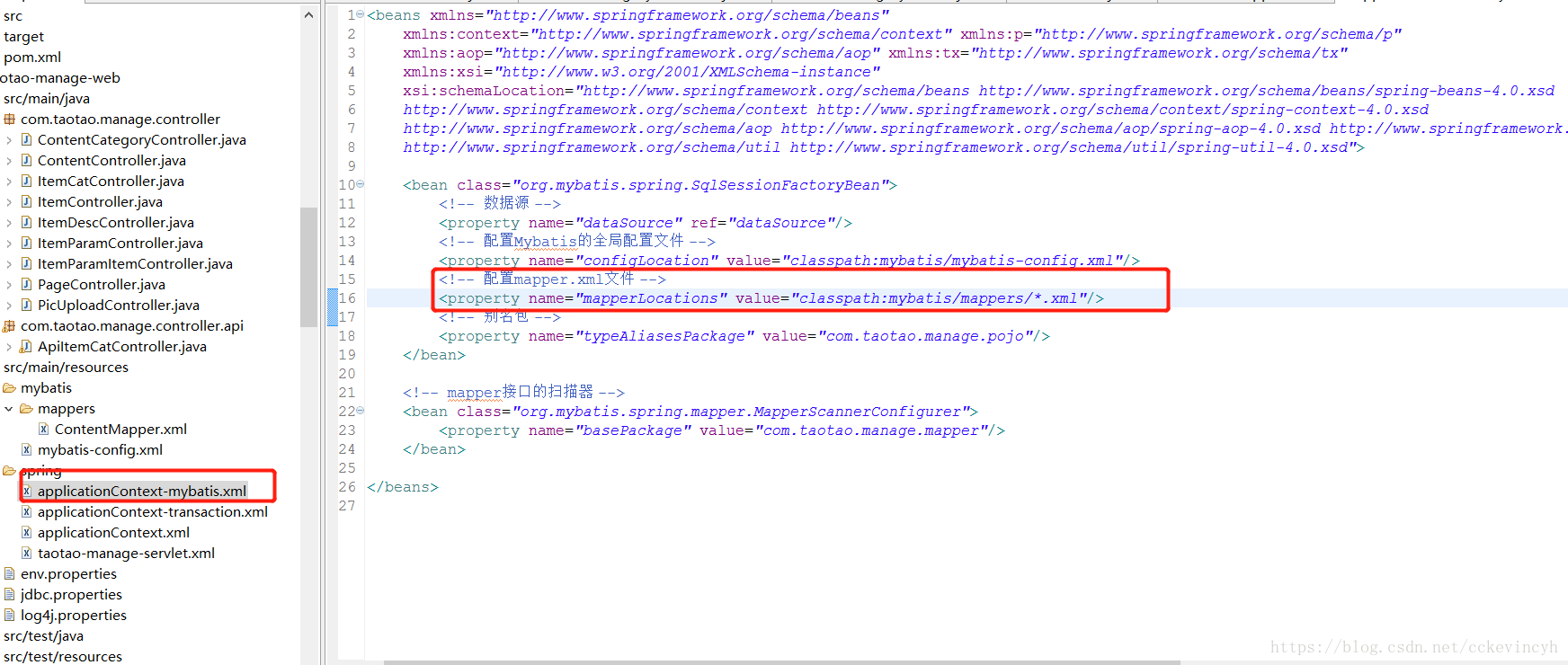Click the mybatis folder icon
This screenshot has height=665, width=1568.
pos(10,387)
